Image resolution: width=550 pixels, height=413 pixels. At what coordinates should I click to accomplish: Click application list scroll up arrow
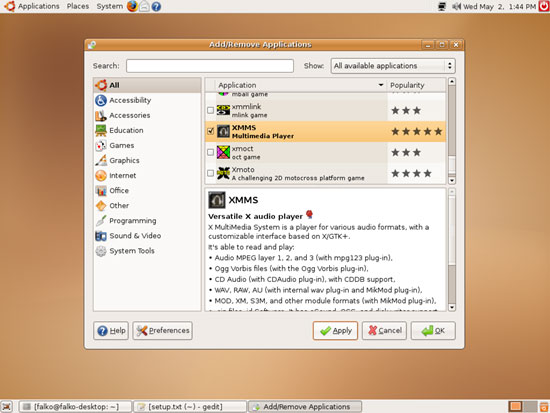click(452, 81)
